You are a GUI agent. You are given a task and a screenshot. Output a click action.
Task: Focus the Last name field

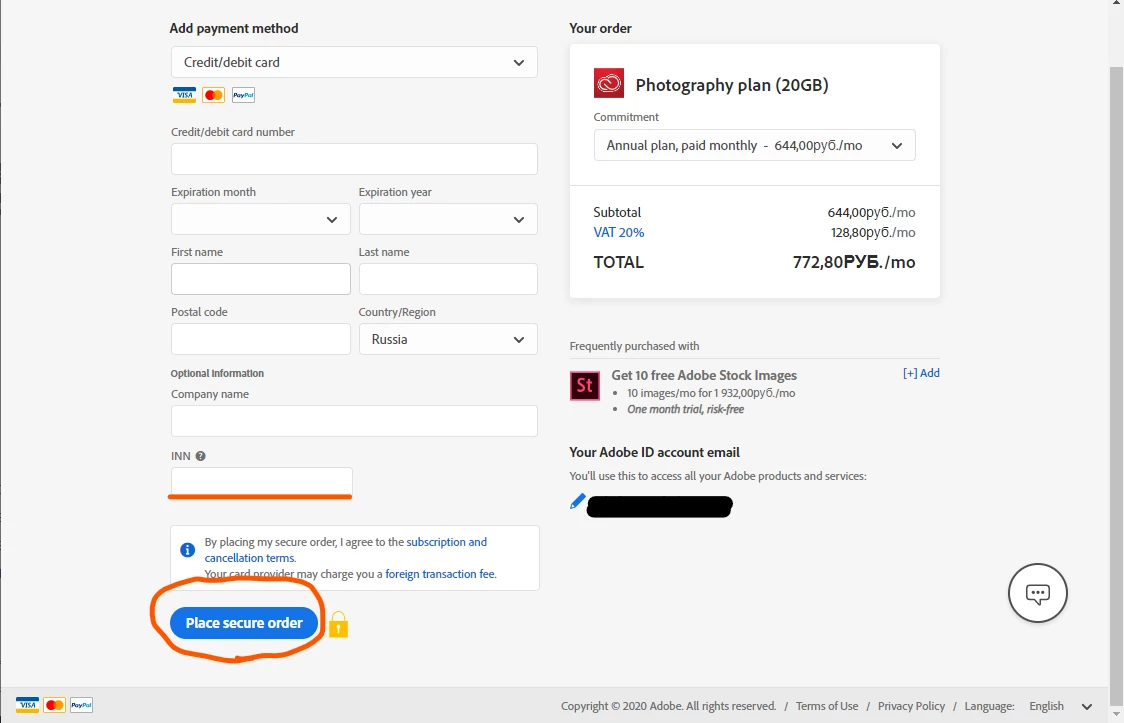(448, 279)
